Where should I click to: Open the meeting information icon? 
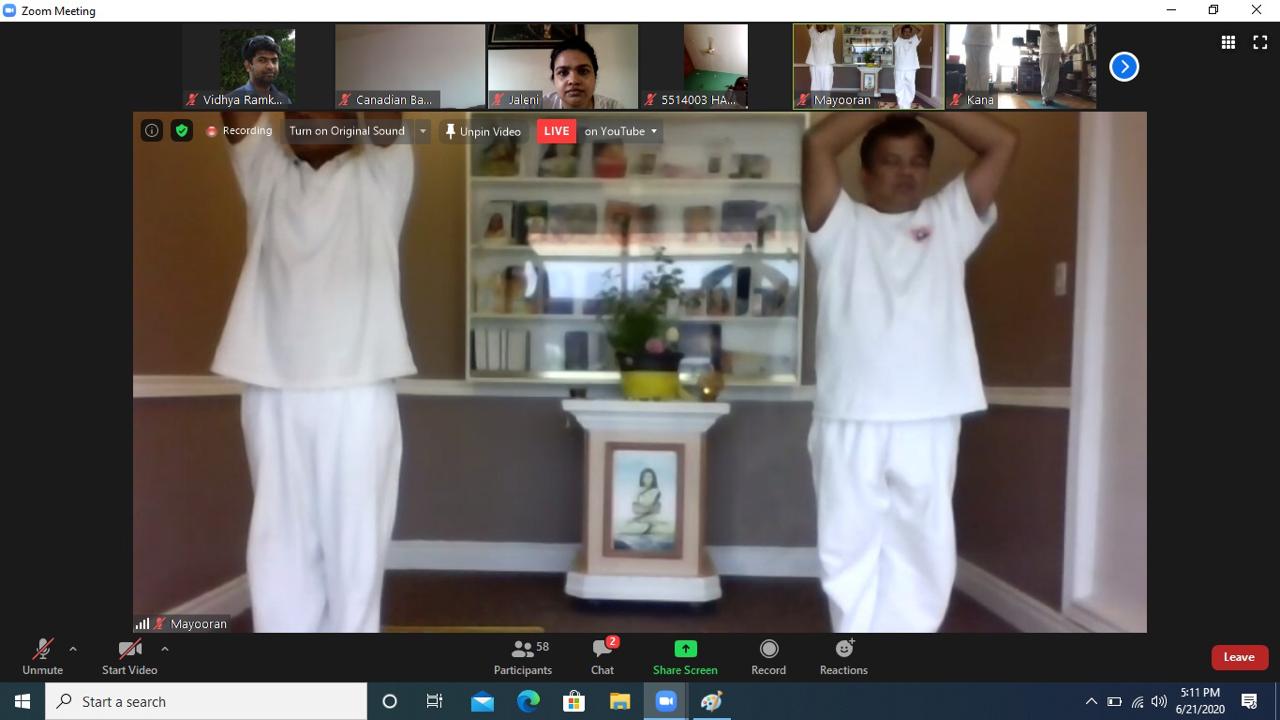(x=151, y=131)
